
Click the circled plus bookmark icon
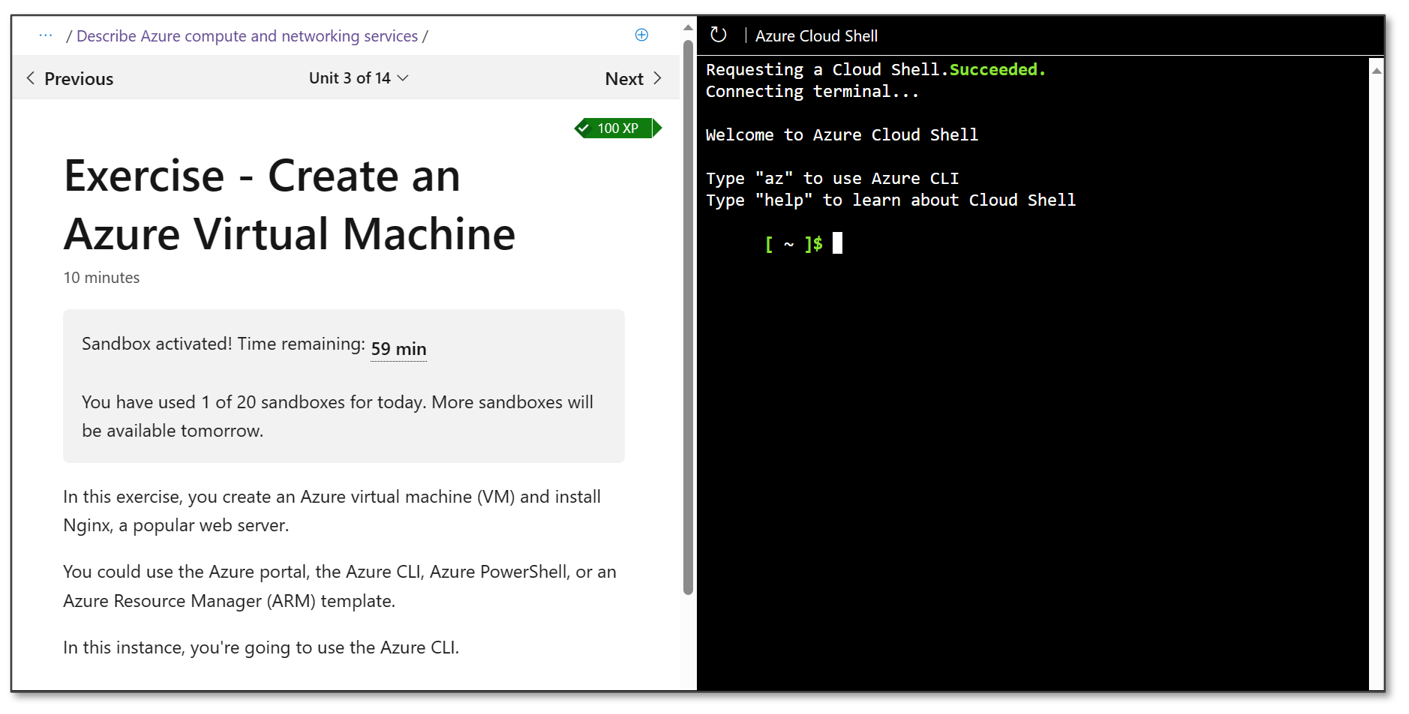click(x=641, y=34)
